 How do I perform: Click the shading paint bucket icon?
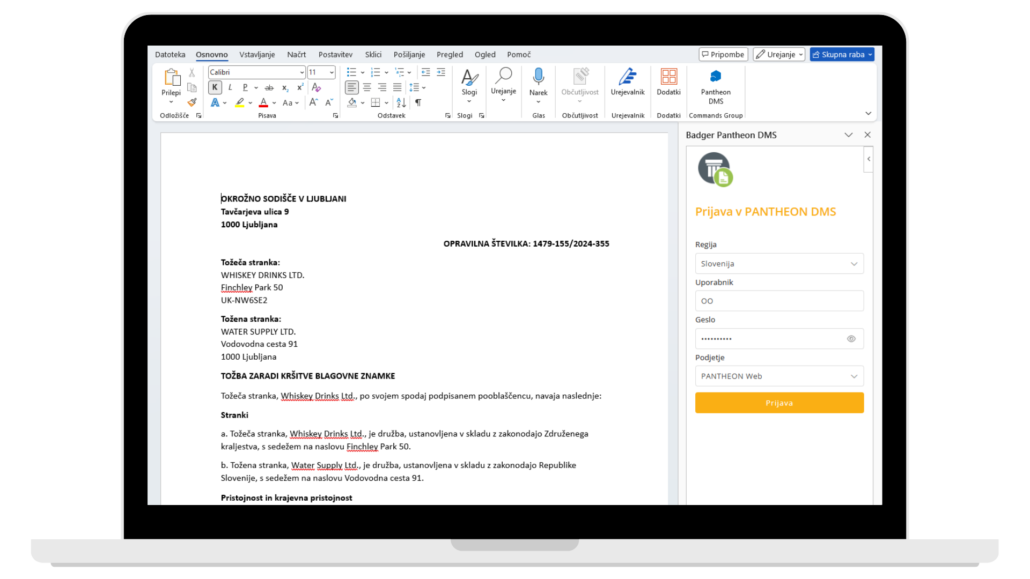coord(352,103)
